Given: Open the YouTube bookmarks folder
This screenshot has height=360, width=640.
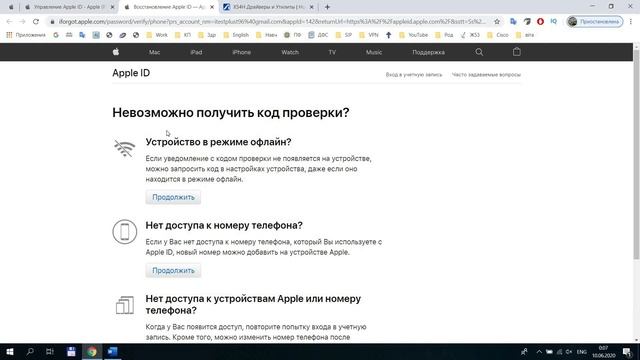Looking at the screenshot, I should click(413, 35).
